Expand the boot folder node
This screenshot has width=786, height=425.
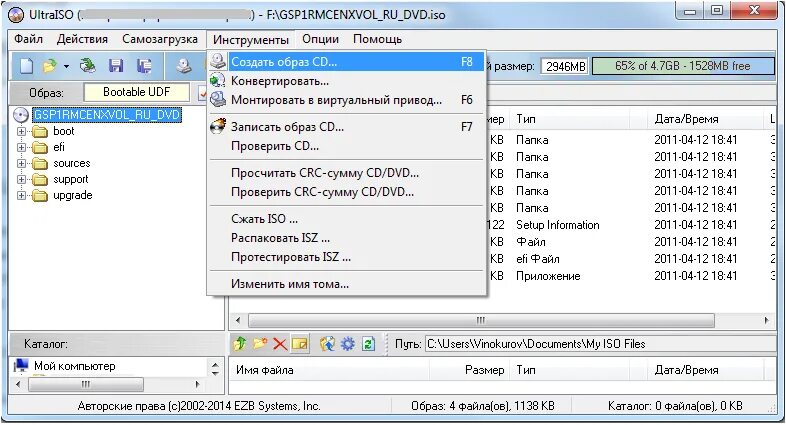coord(21,132)
